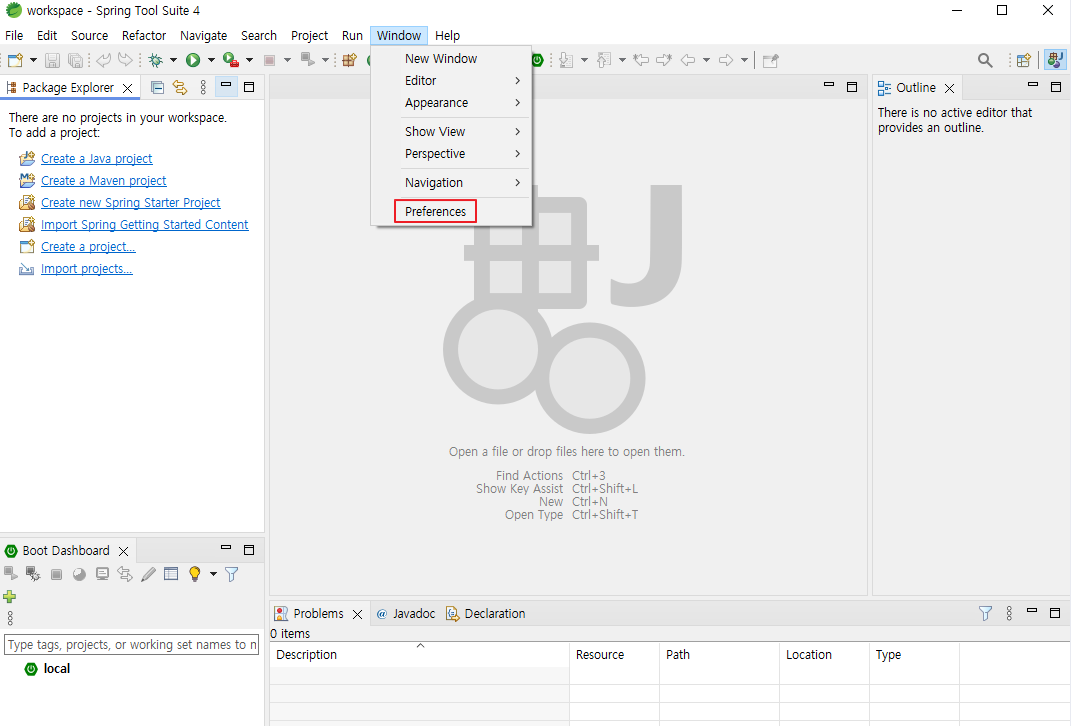This screenshot has height=726, width=1071.
Task: Open the Problems view menu dots
Action: (1009, 613)
